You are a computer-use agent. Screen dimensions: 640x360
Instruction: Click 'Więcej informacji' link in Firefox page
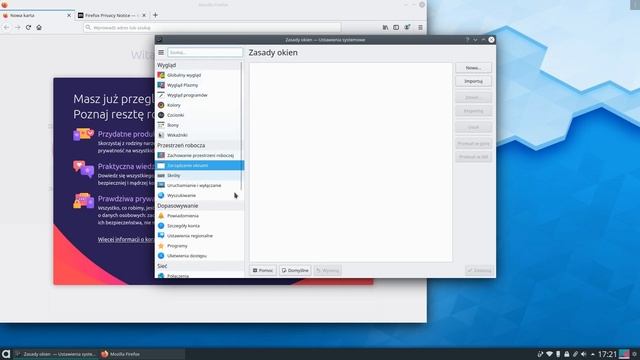[x=126, y=240]
